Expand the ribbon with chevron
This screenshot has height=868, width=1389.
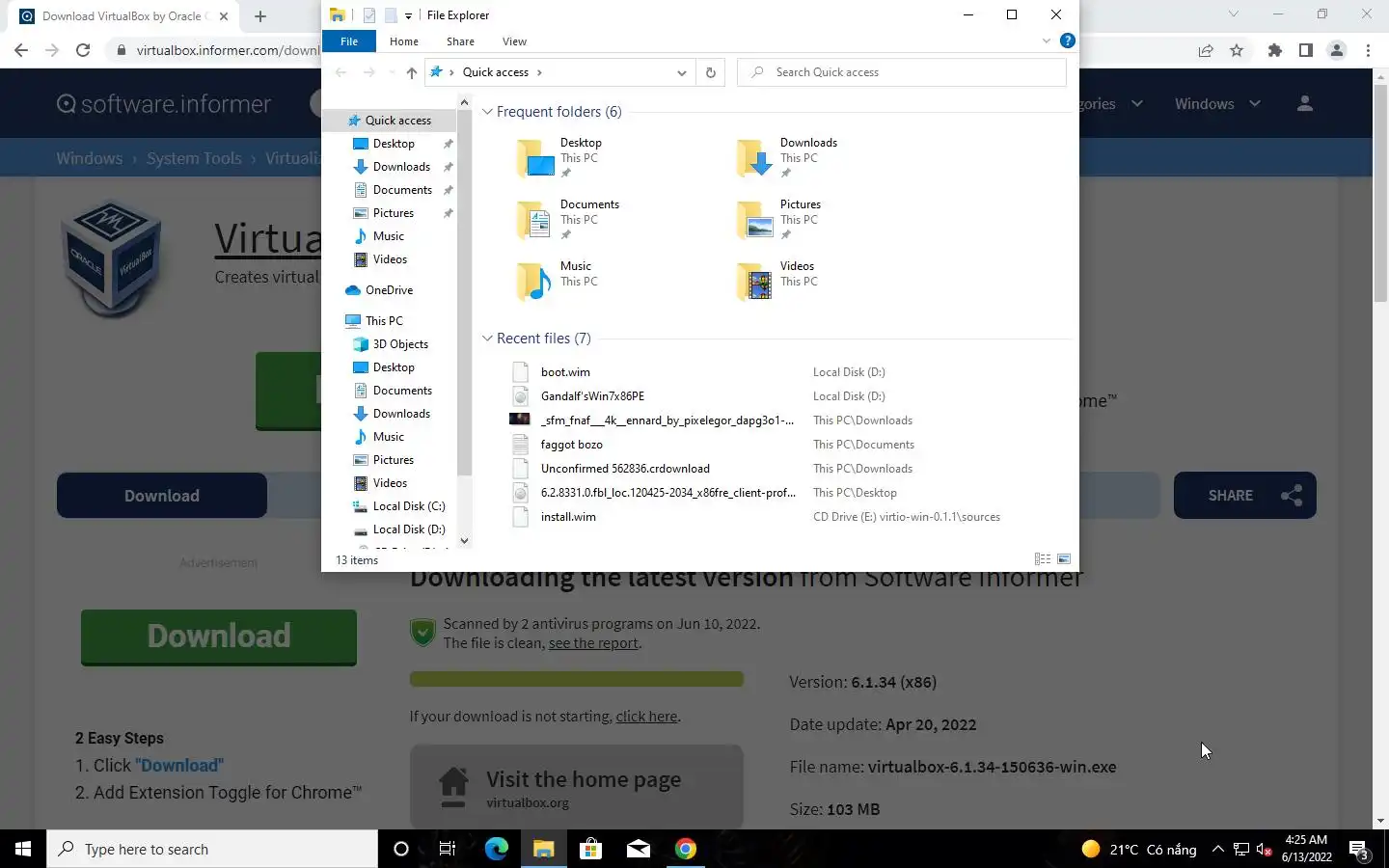tap(1047, 41)
